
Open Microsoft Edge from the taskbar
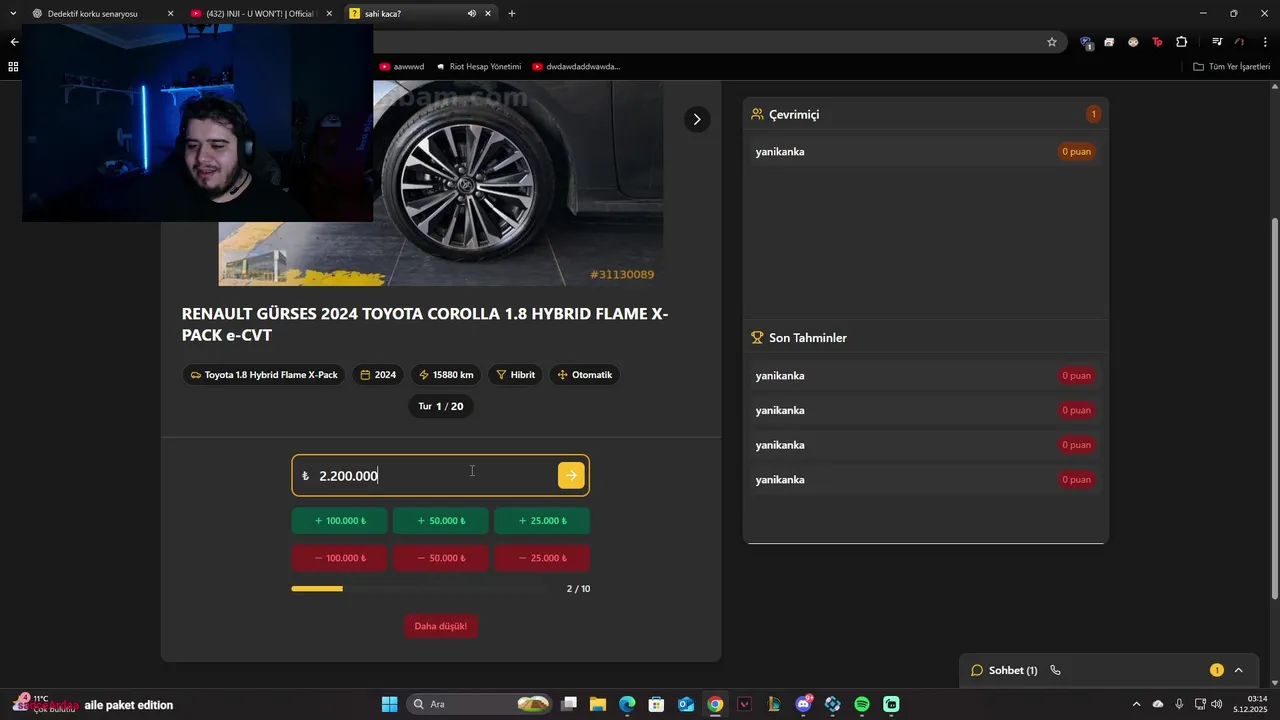[627, 704]
